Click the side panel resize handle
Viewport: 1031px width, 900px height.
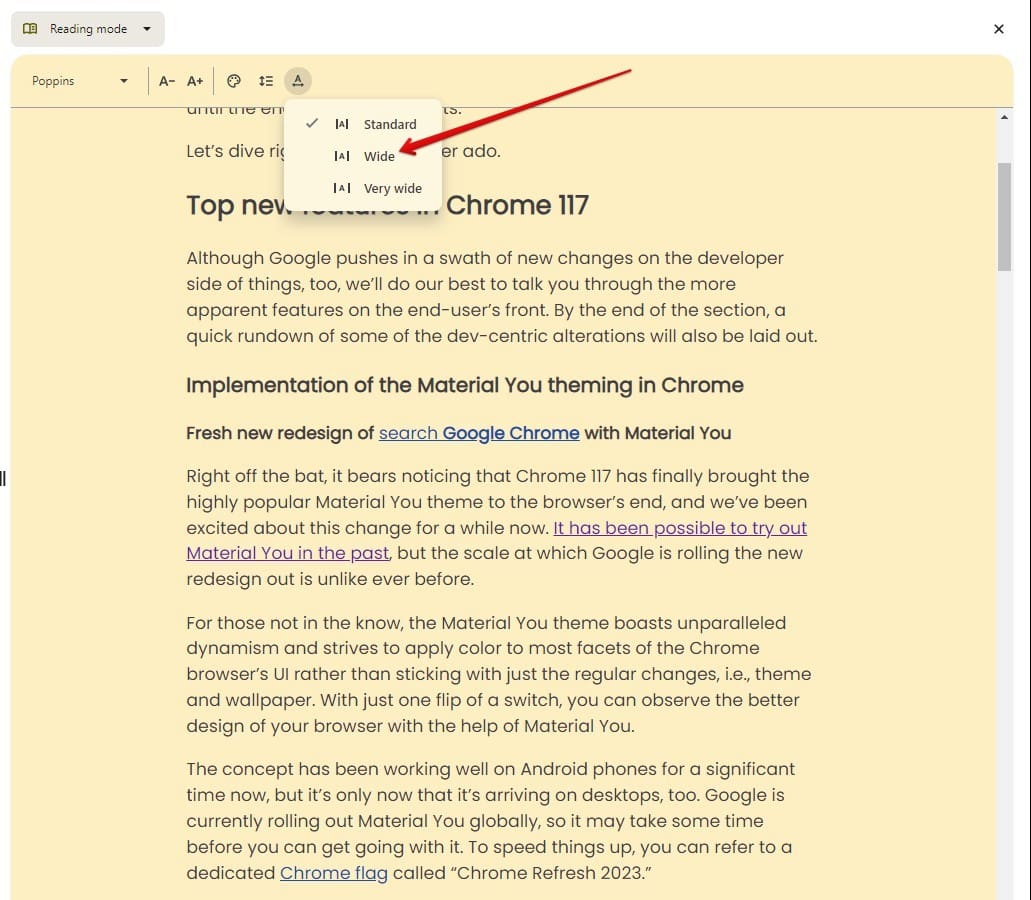(3, 479)
